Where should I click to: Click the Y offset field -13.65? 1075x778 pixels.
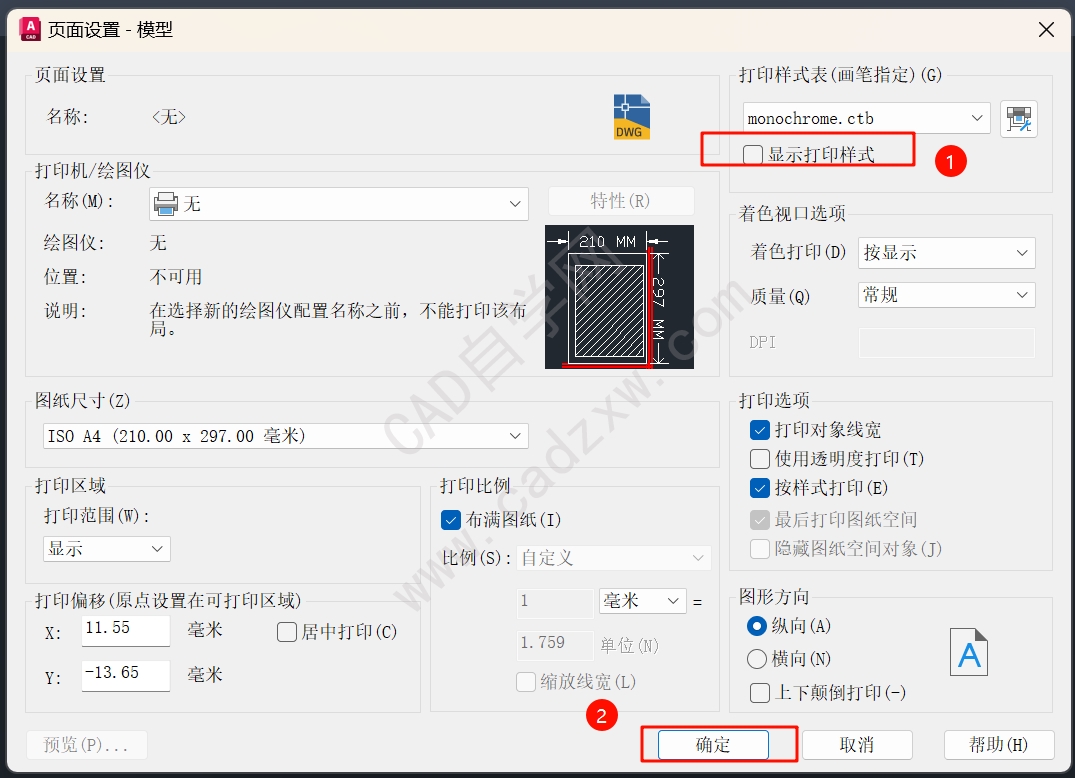tap(125, 676)
